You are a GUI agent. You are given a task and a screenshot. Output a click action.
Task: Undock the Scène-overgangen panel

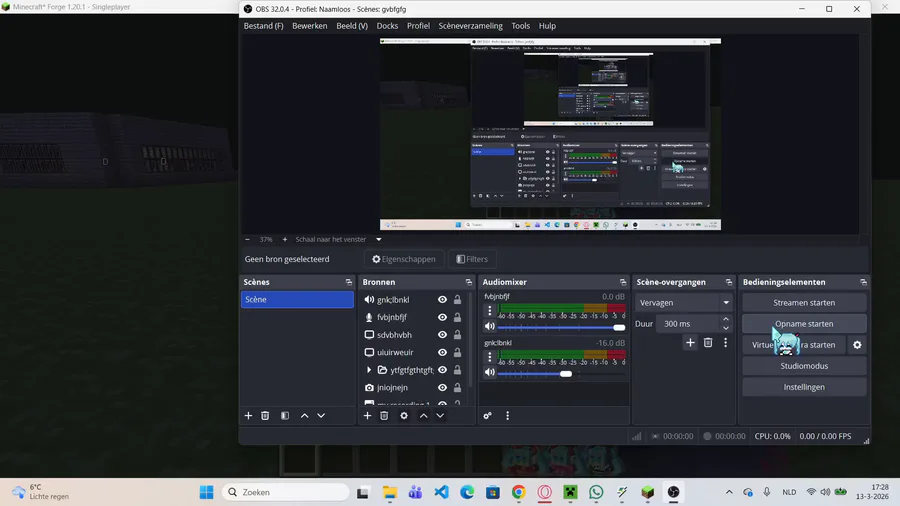point(729,282)
